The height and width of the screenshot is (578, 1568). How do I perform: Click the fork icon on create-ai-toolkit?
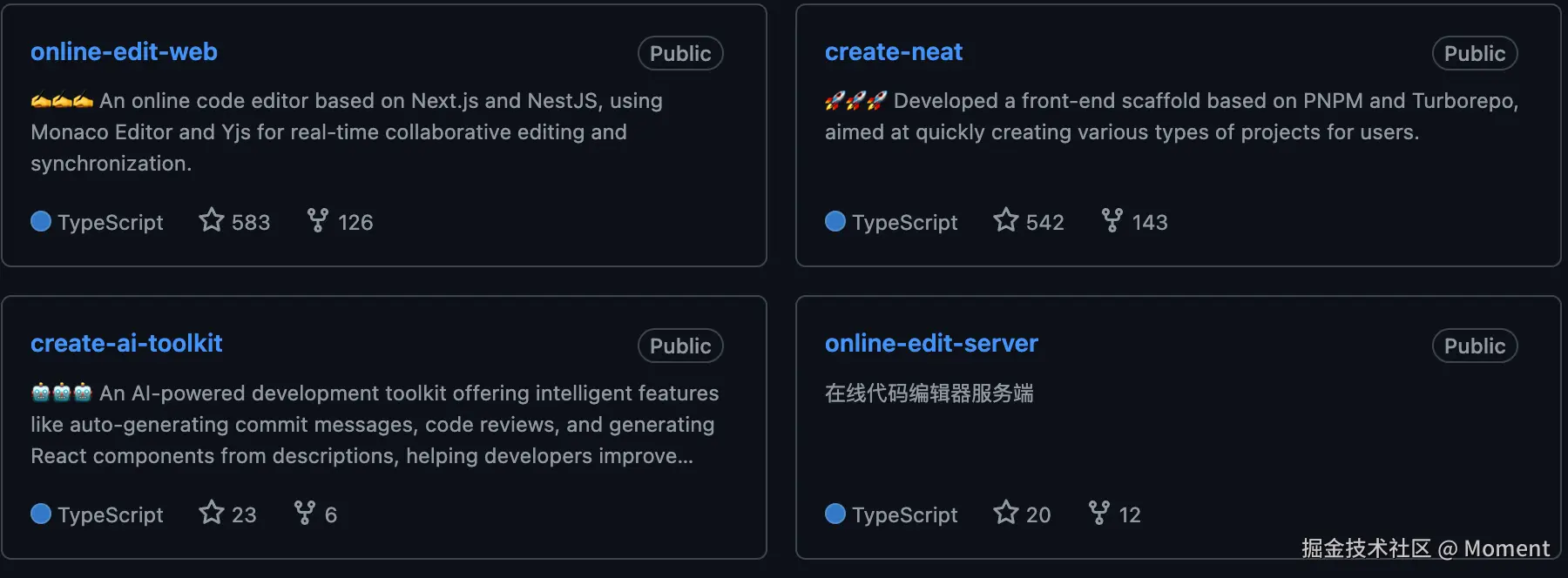tap(305, 513)
